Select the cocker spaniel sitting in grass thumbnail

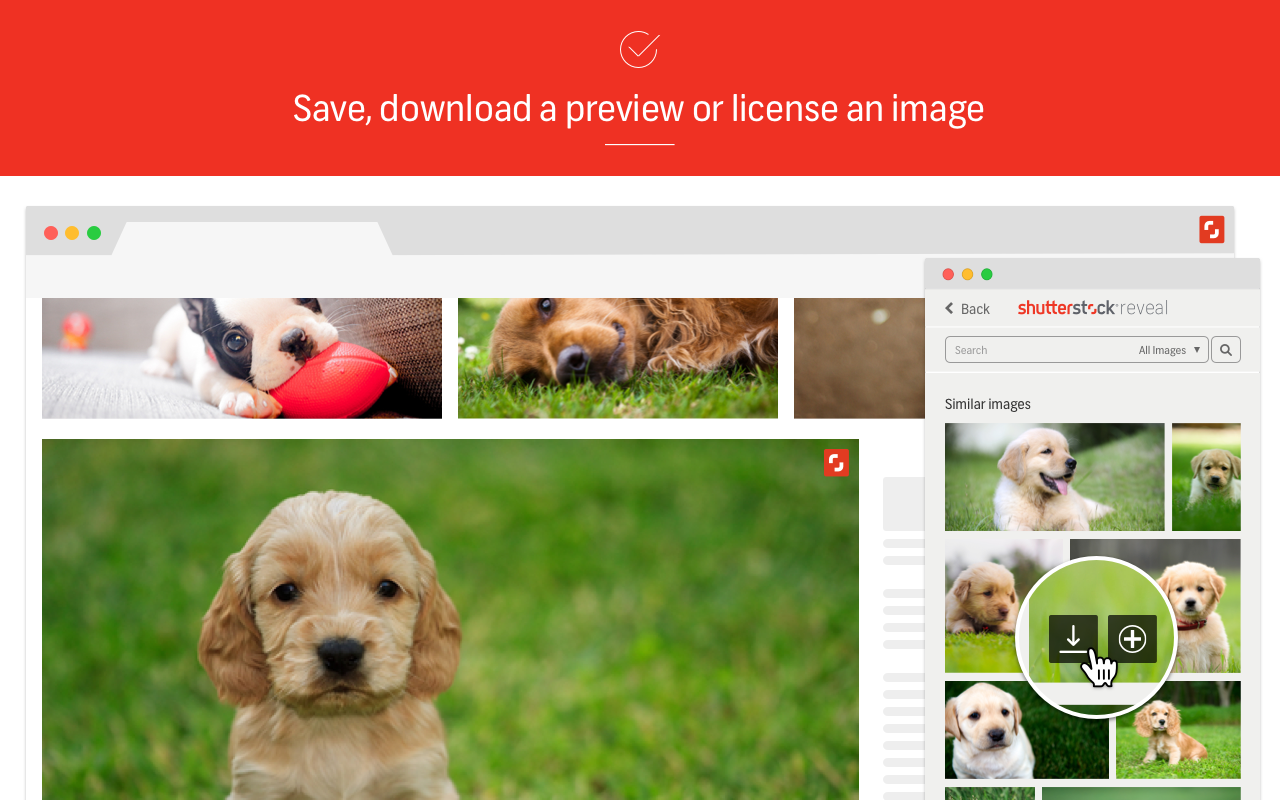(1178, 729)
